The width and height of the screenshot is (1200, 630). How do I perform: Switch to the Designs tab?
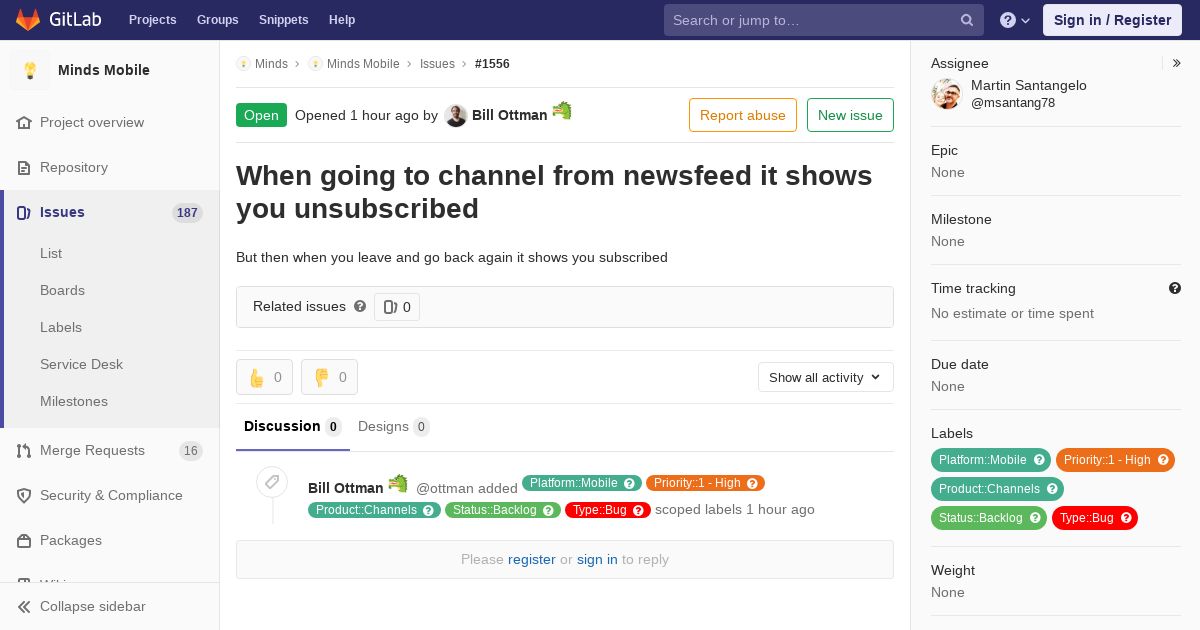[x=394, y=427]
